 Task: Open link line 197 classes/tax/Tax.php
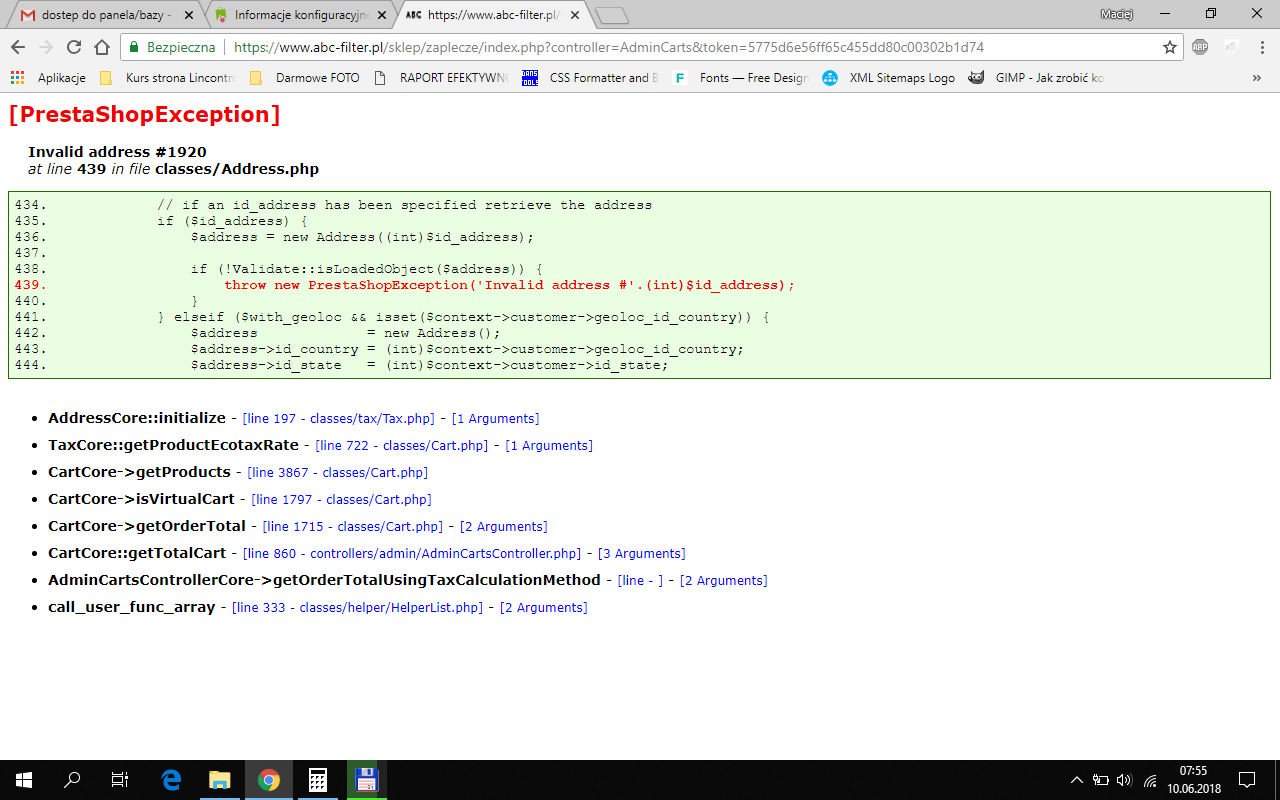click(338, 419)
